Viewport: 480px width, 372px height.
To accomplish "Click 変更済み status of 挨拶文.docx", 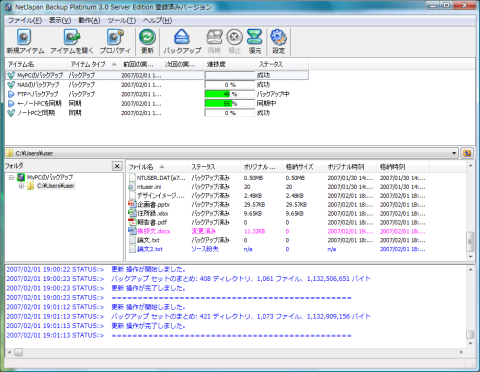I will point(204,231).
